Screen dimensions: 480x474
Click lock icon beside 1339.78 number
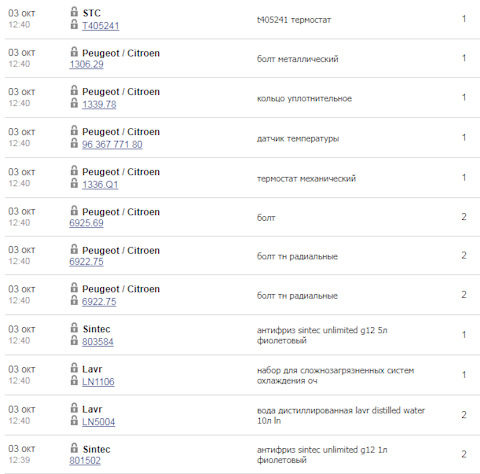(74, 103)
